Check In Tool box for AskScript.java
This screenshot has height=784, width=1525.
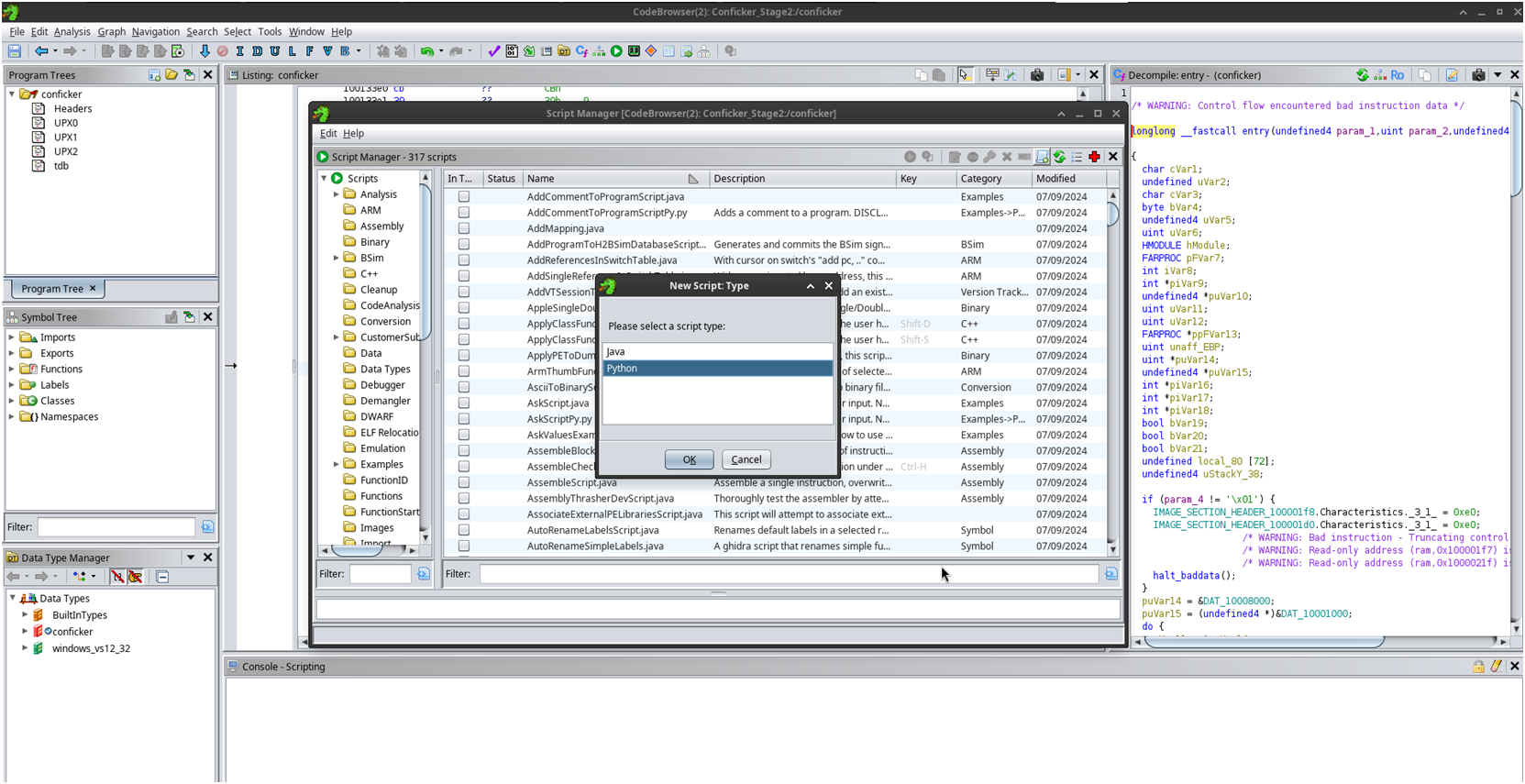[464, 403]
